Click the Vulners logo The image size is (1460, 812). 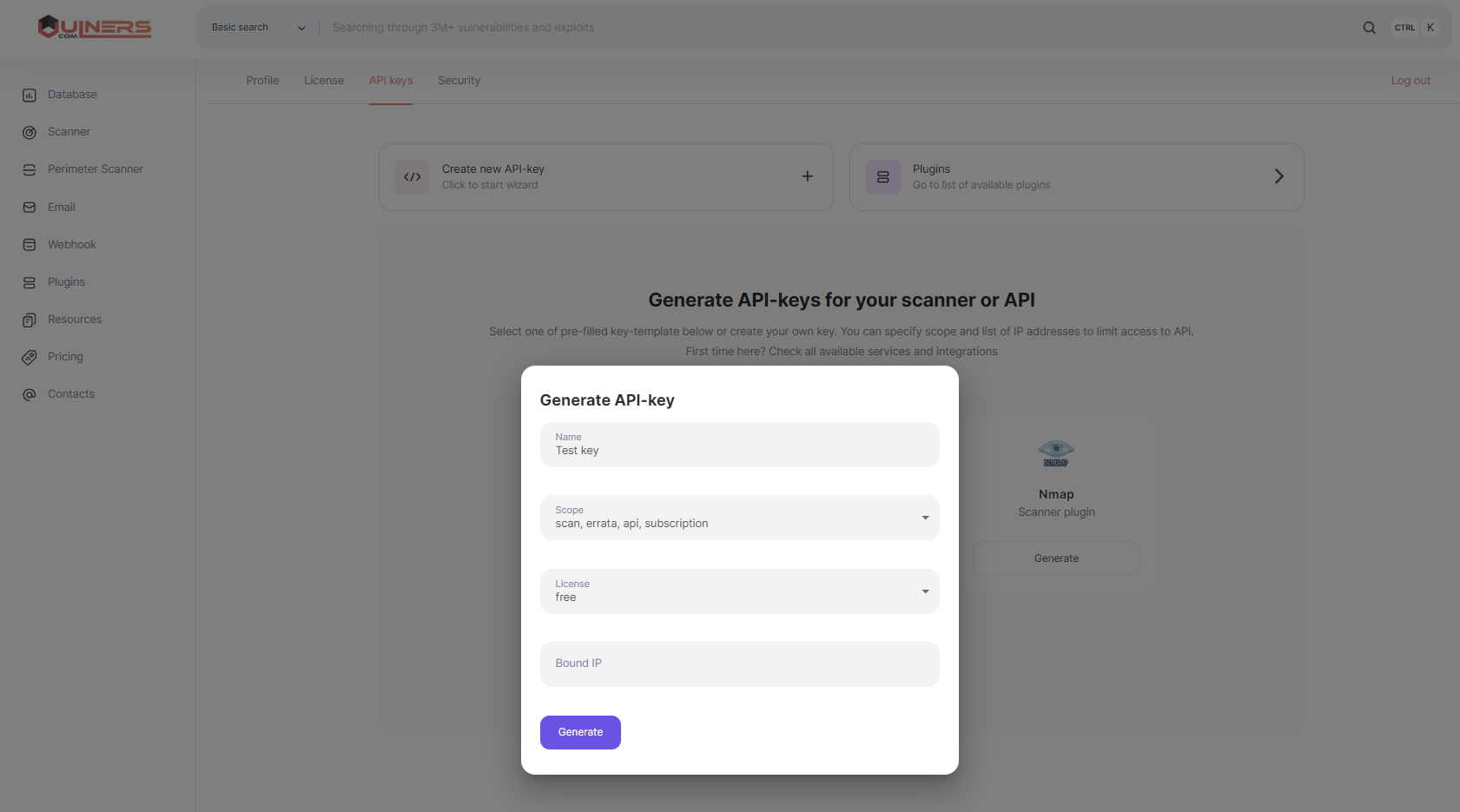(x=95, y=28)
